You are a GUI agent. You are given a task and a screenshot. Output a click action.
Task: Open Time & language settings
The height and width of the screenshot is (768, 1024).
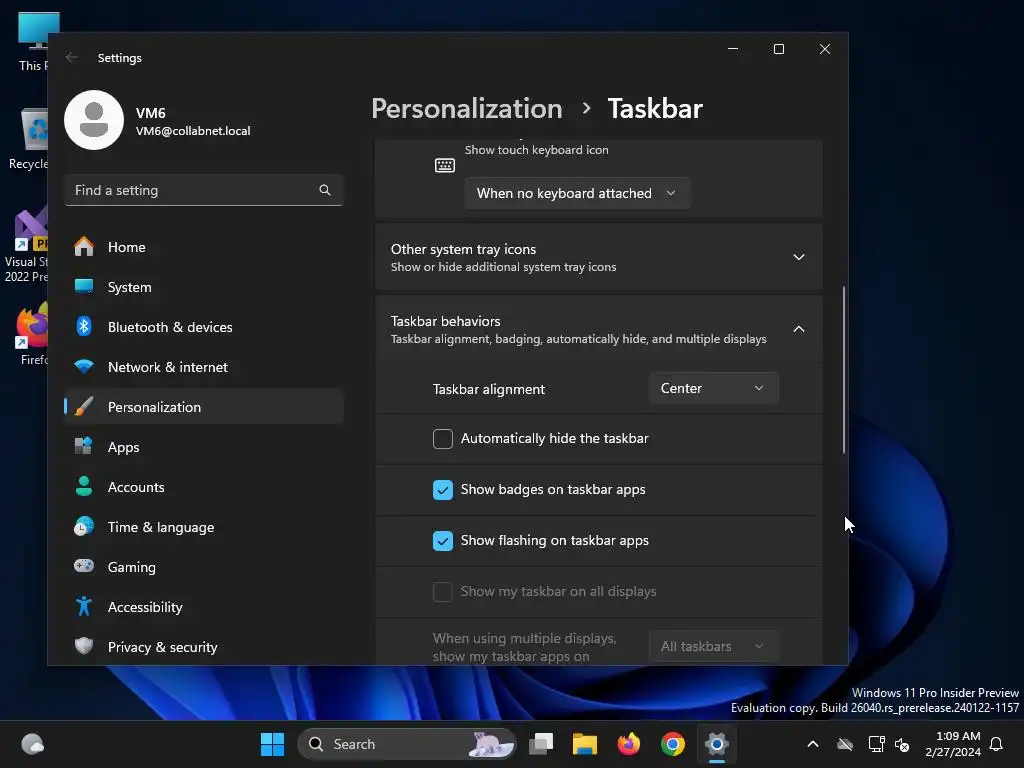point(204,526)
